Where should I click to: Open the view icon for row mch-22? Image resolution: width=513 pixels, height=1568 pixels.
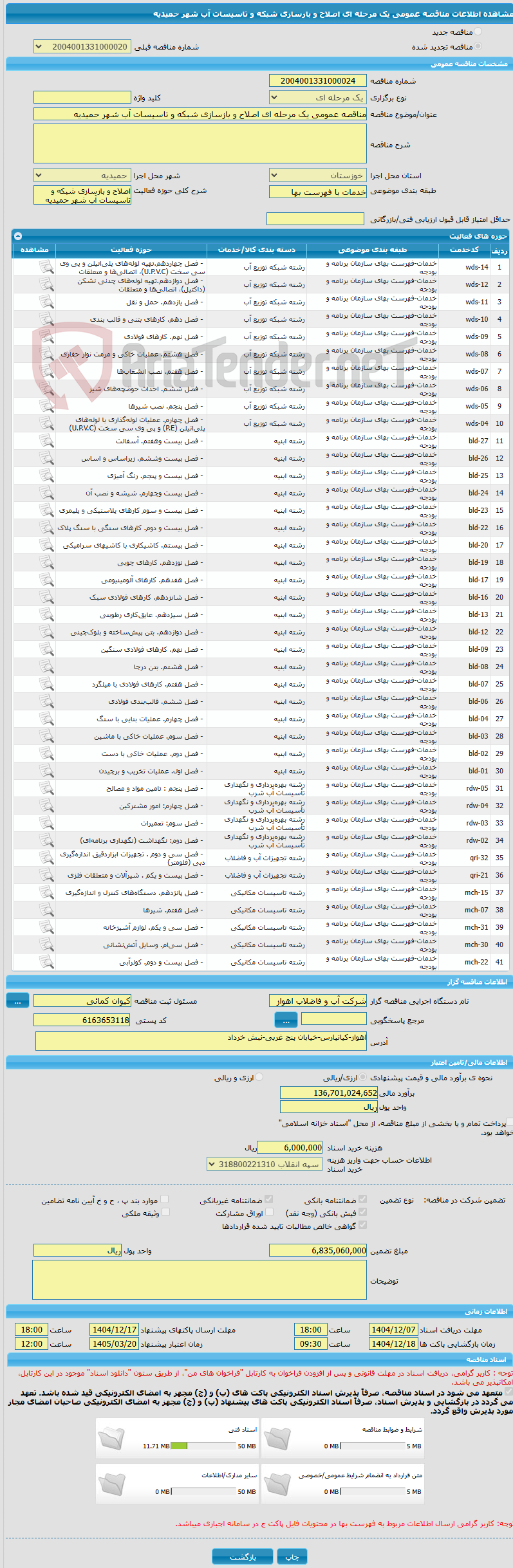[46, 962]
